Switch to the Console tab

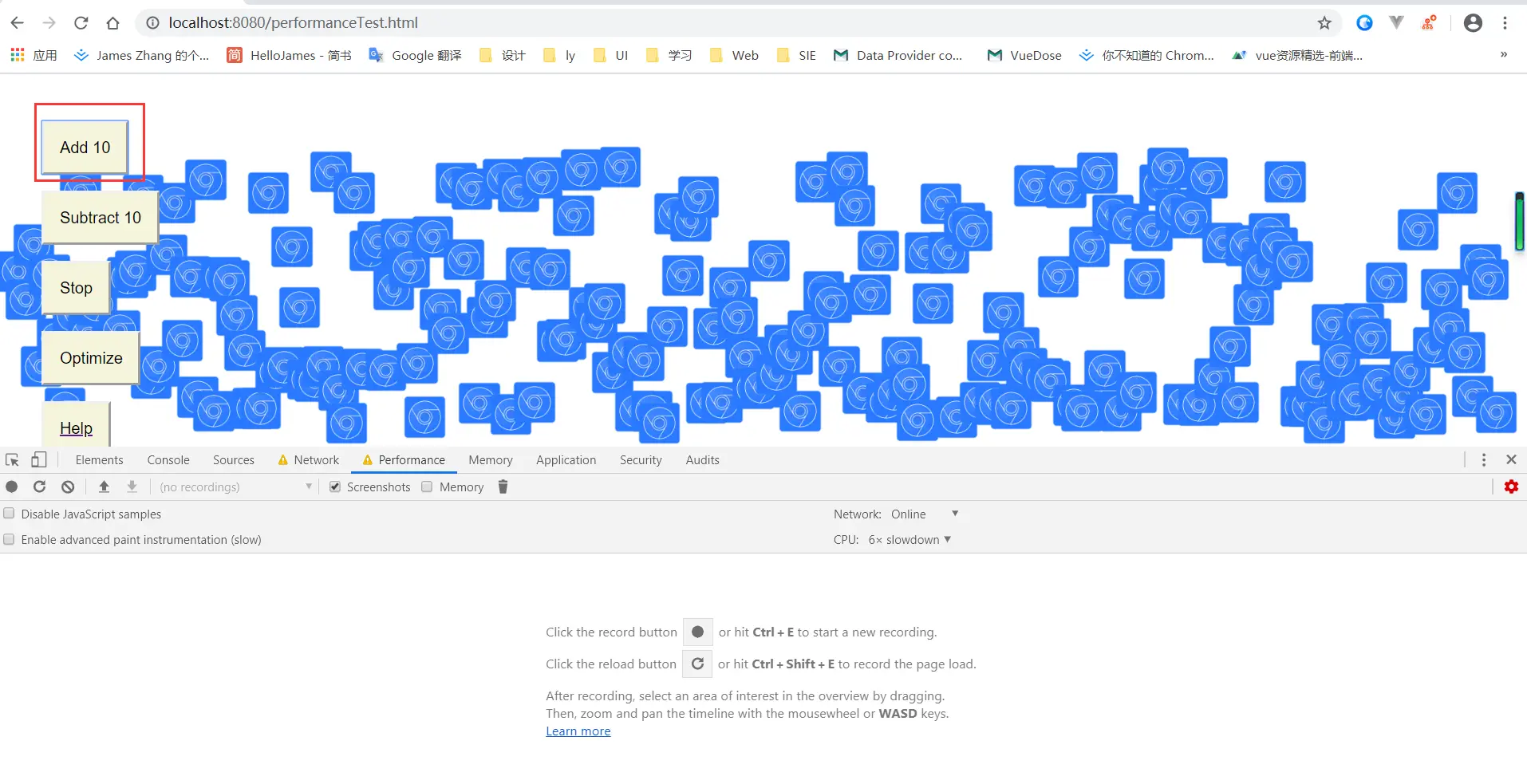tap(168, 460)
